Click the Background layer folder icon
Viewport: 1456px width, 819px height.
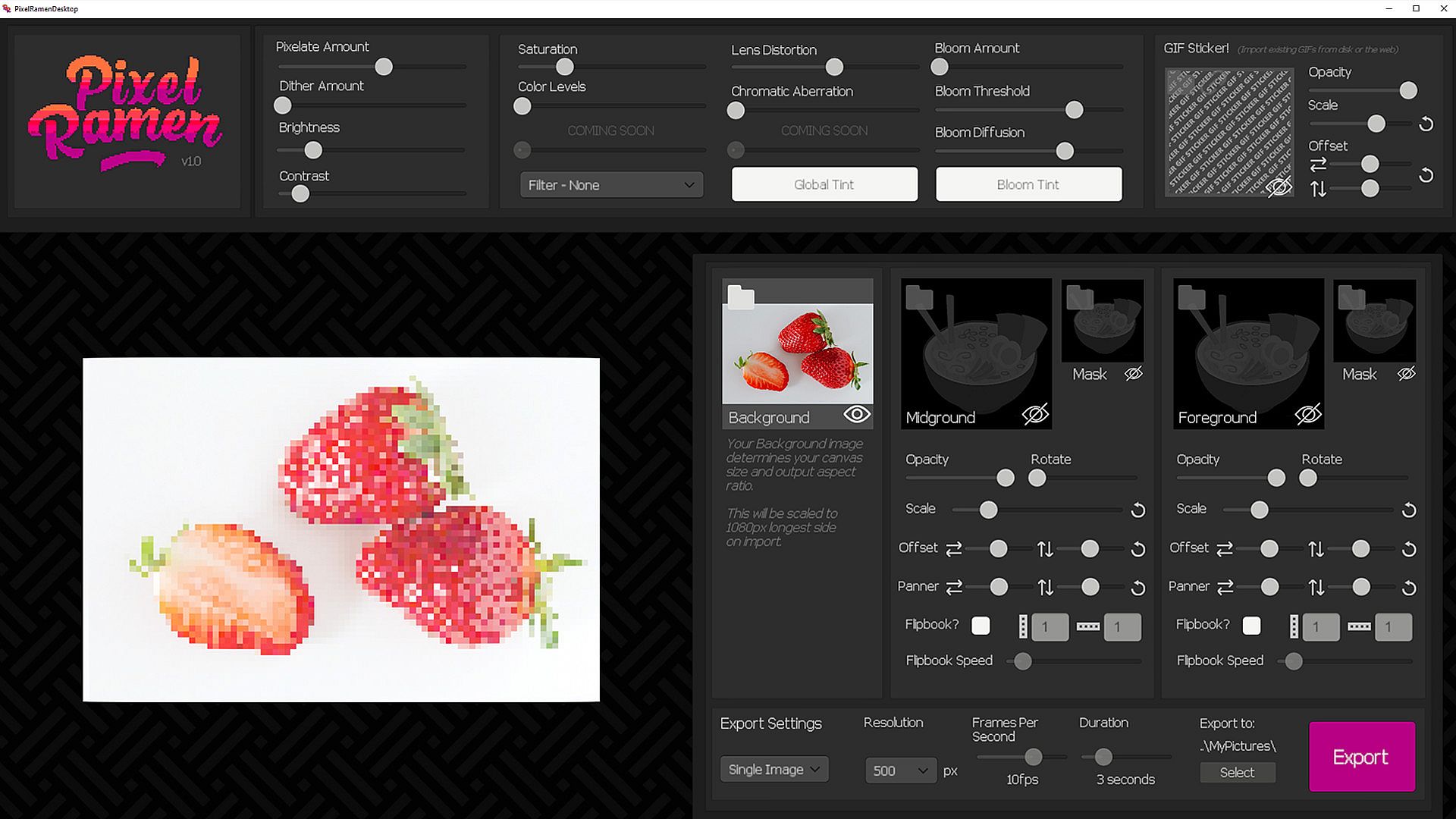740,297
